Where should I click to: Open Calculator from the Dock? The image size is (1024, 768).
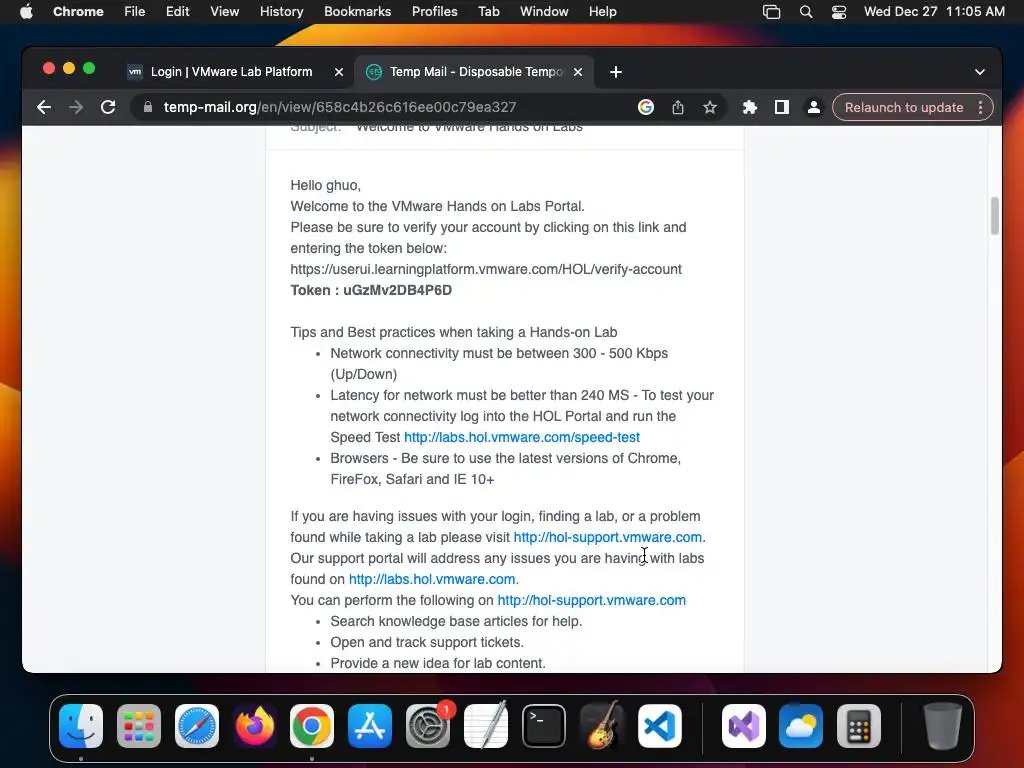click(x=859, y=726)
